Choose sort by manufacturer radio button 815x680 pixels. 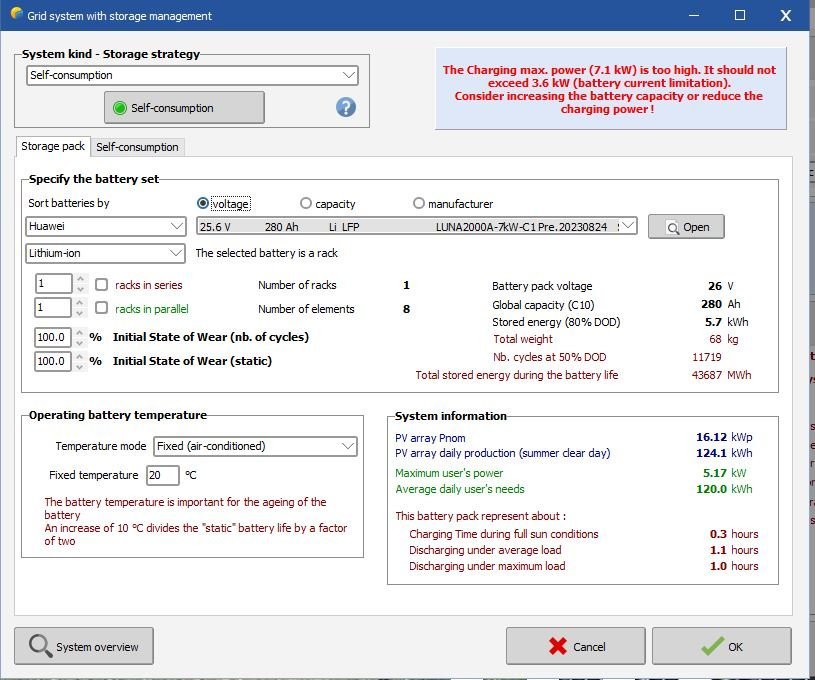[419, 203]
